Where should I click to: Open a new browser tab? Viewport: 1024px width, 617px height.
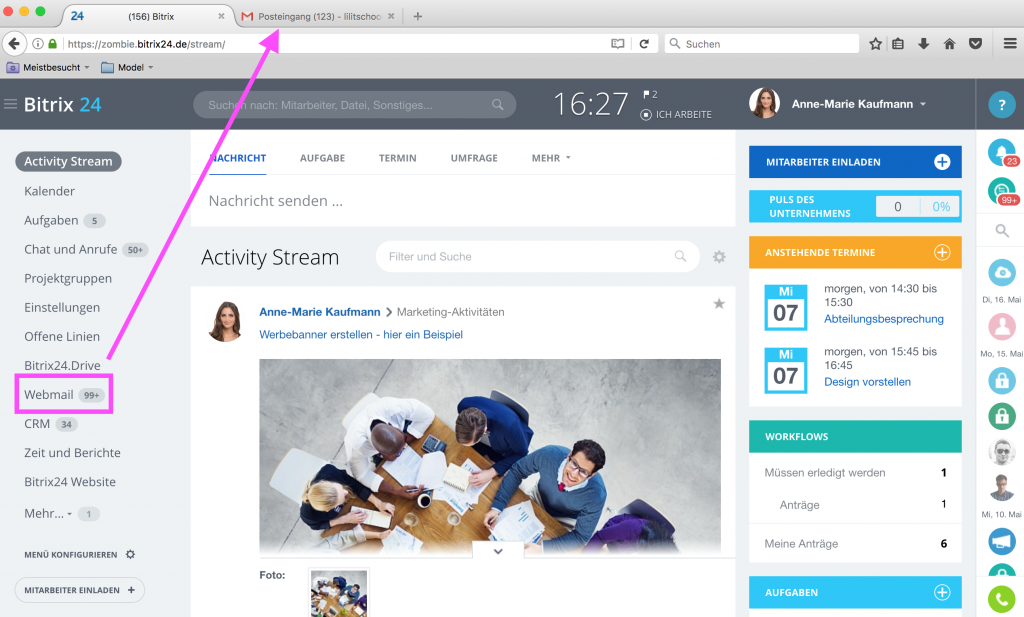(x=418, y=16)
